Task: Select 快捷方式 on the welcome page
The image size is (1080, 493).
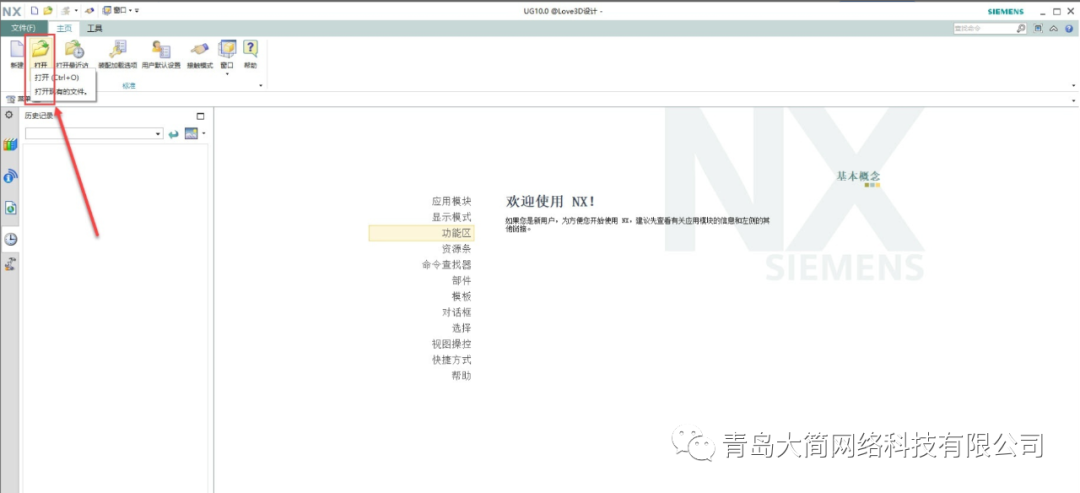Action: (x=452, y=359)
